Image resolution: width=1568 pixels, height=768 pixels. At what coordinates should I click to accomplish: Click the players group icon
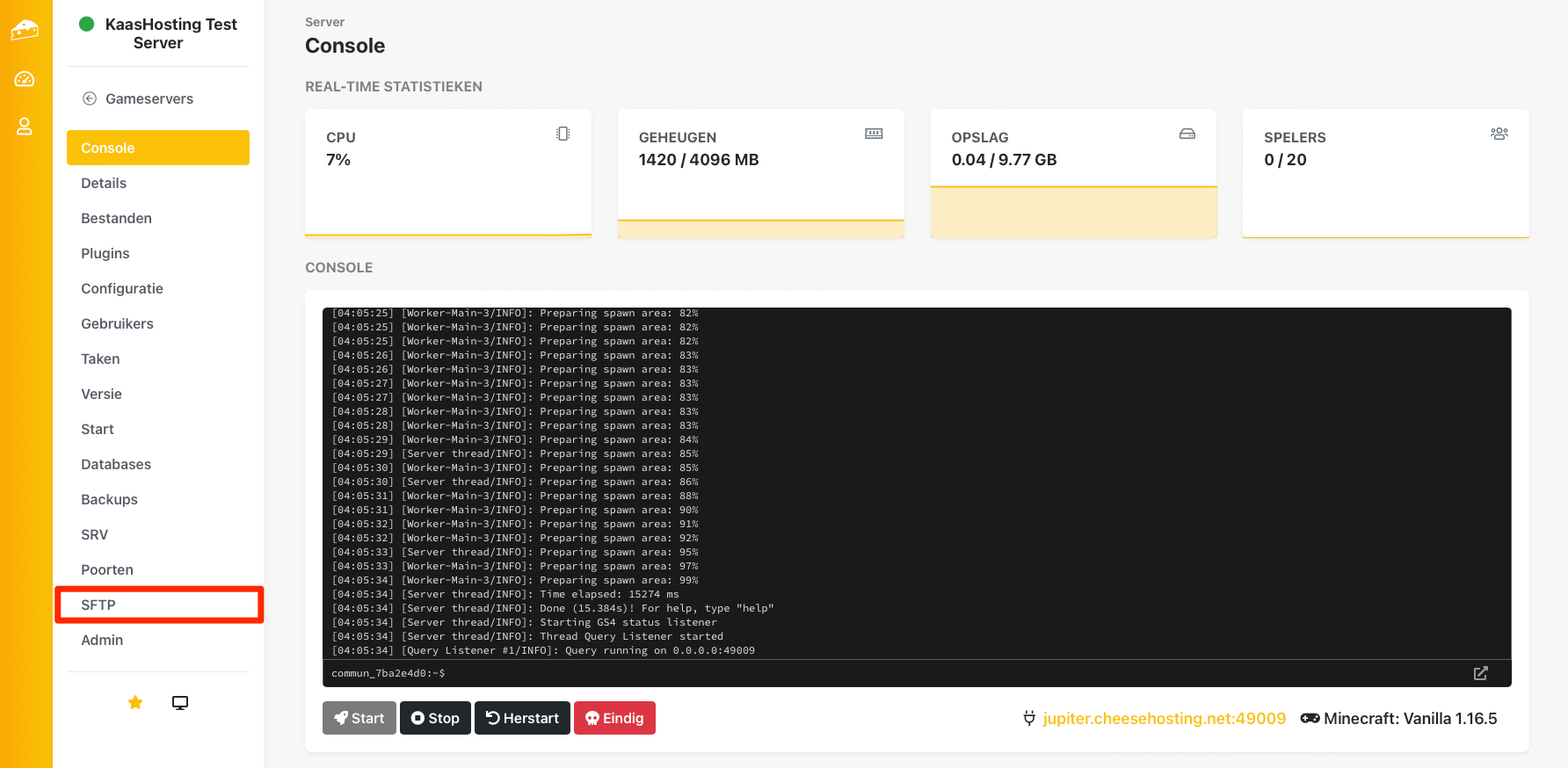(1499, 134)
